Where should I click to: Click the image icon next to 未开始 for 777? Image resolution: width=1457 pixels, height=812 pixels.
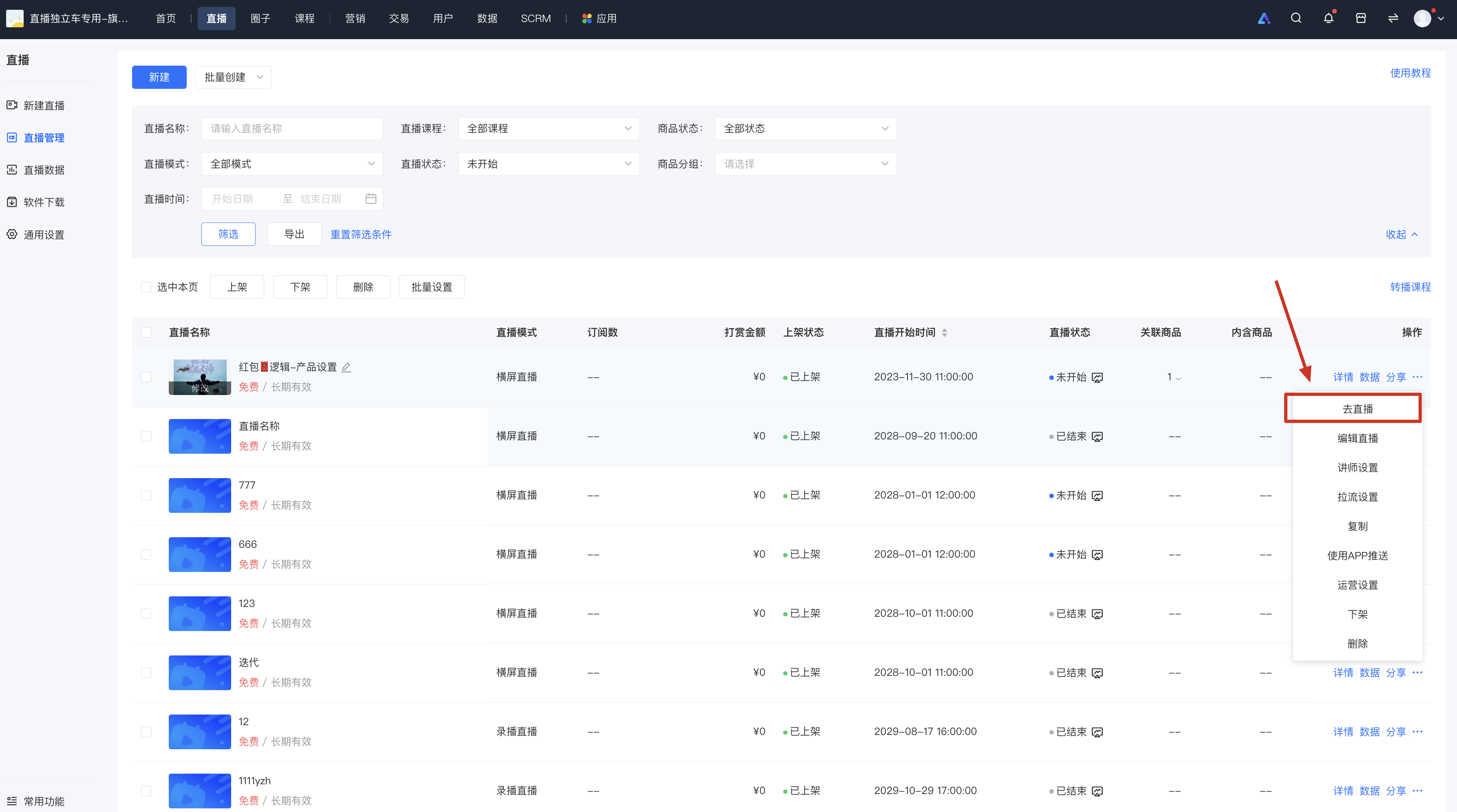point(1097,496)
